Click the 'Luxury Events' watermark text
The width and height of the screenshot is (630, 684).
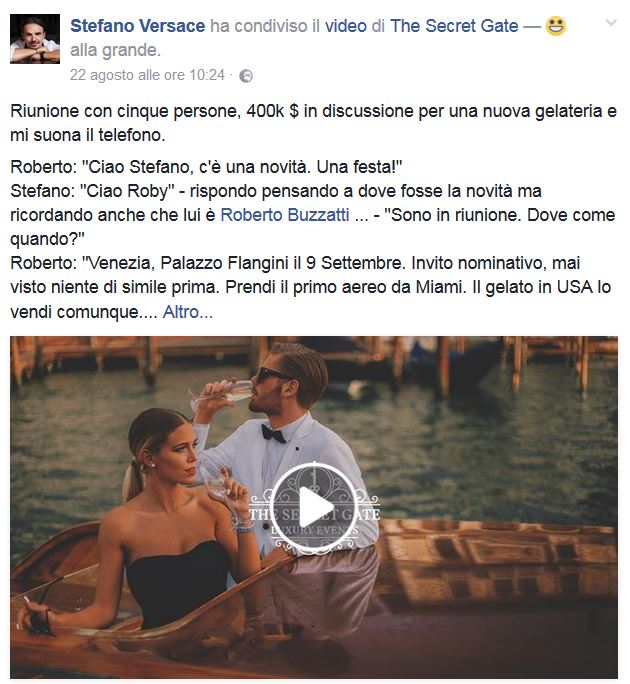[314, 530]
